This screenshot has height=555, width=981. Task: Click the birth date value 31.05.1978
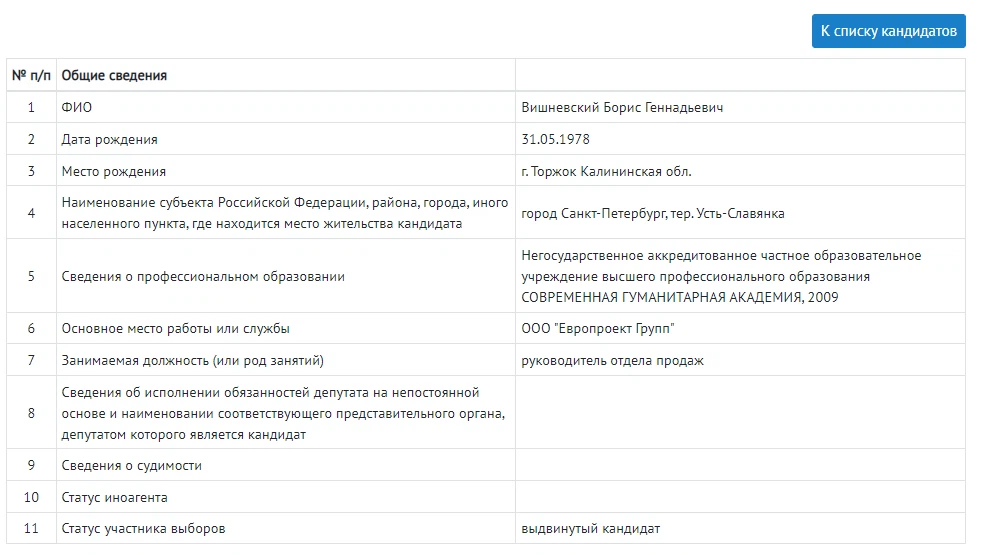[x=555, y=139]
